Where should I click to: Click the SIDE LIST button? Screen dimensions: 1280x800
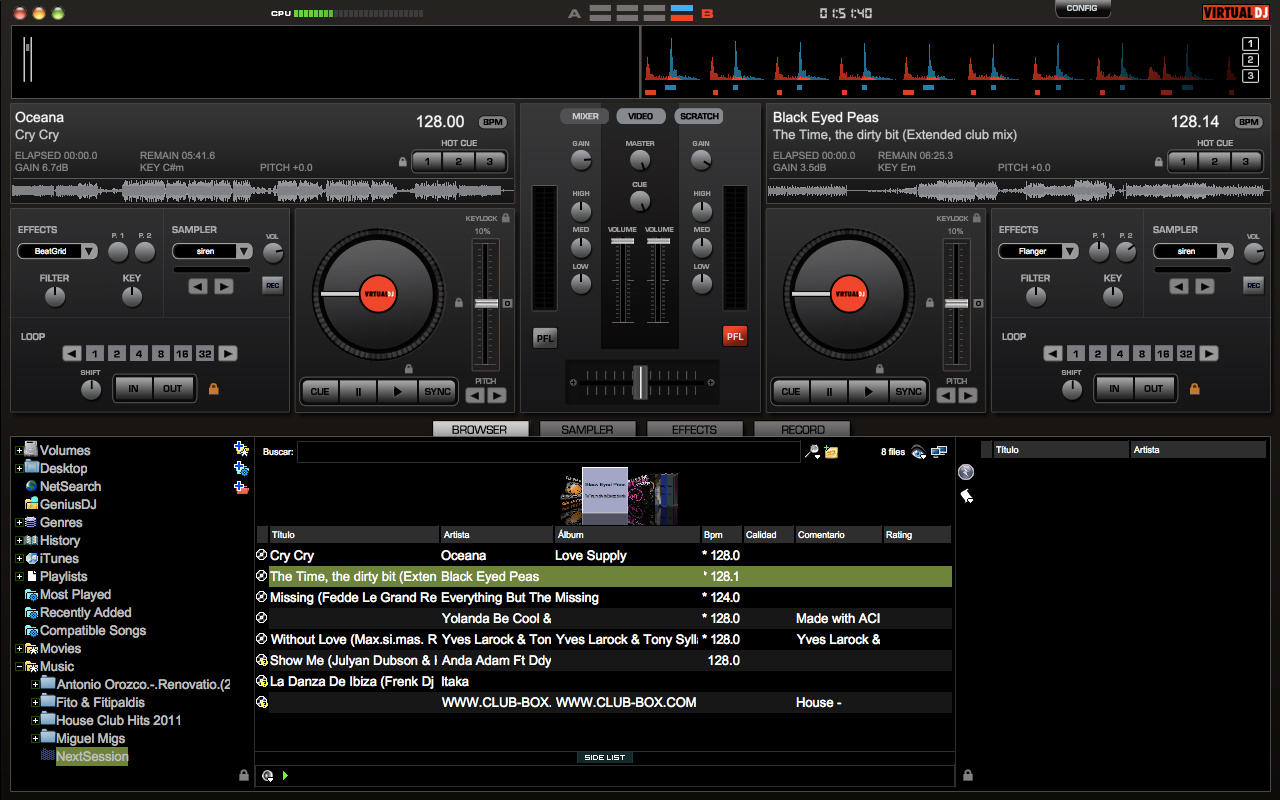point(605,757)
